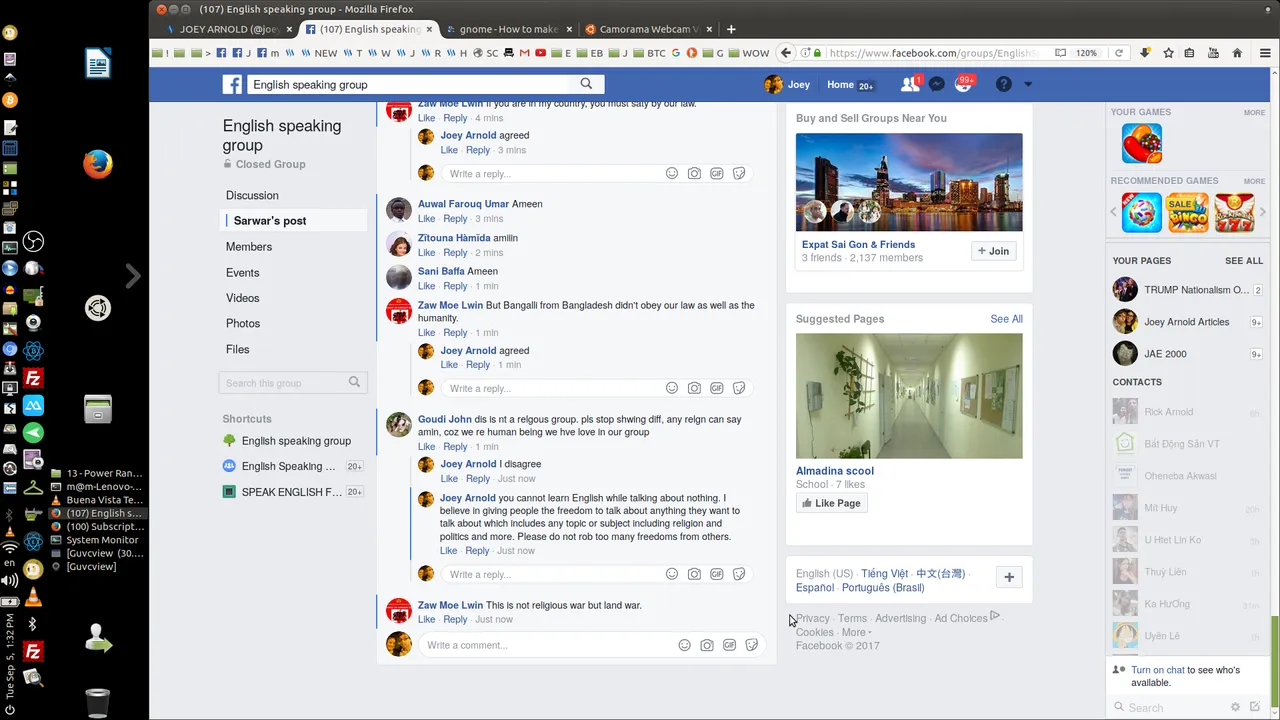The width and height of the screenshot is (1280, 720).
Task: Click new message compose icon in chat bar
Action: coord(1255,707)
